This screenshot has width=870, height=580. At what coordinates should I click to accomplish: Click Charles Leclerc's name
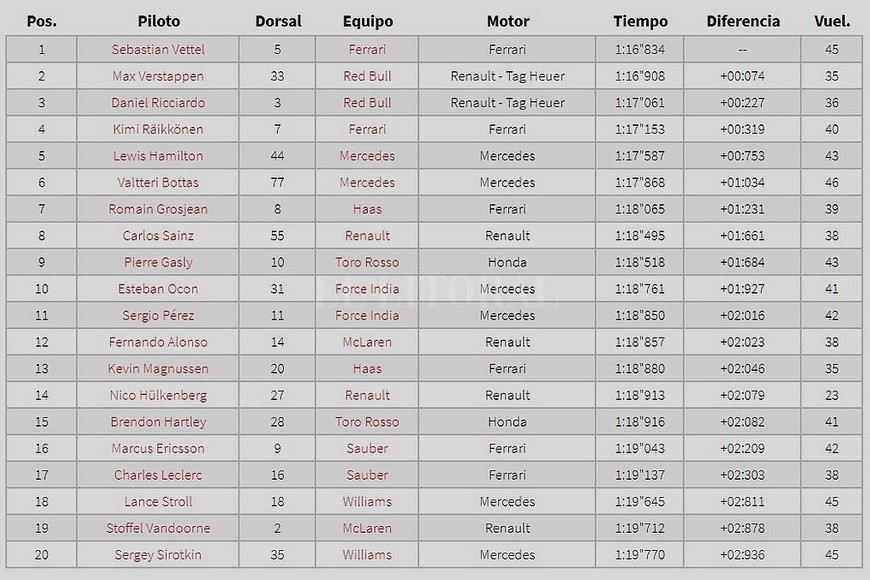[159, 475]
